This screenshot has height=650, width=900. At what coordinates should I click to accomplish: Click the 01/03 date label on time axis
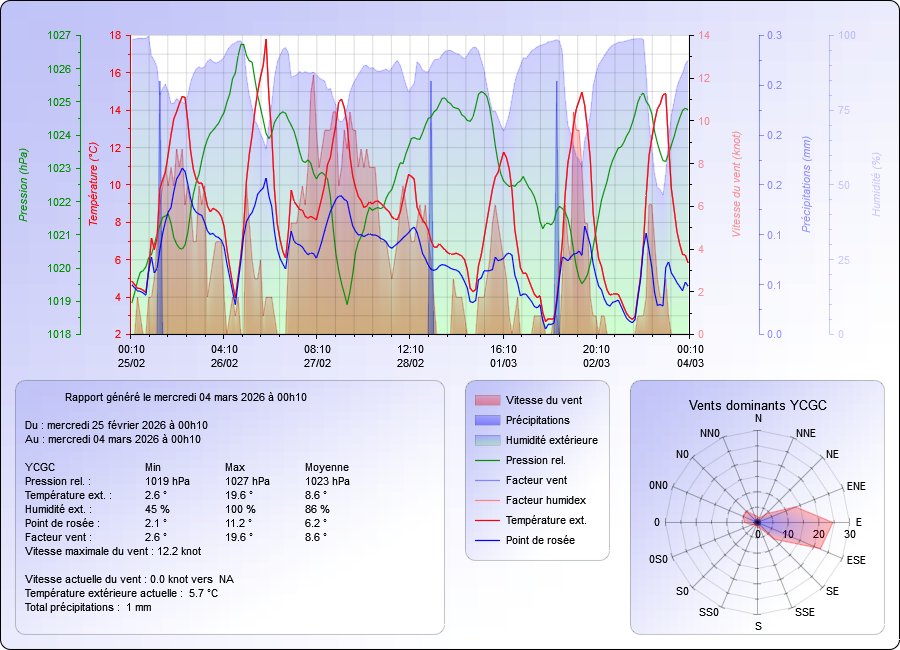point(503,362)
